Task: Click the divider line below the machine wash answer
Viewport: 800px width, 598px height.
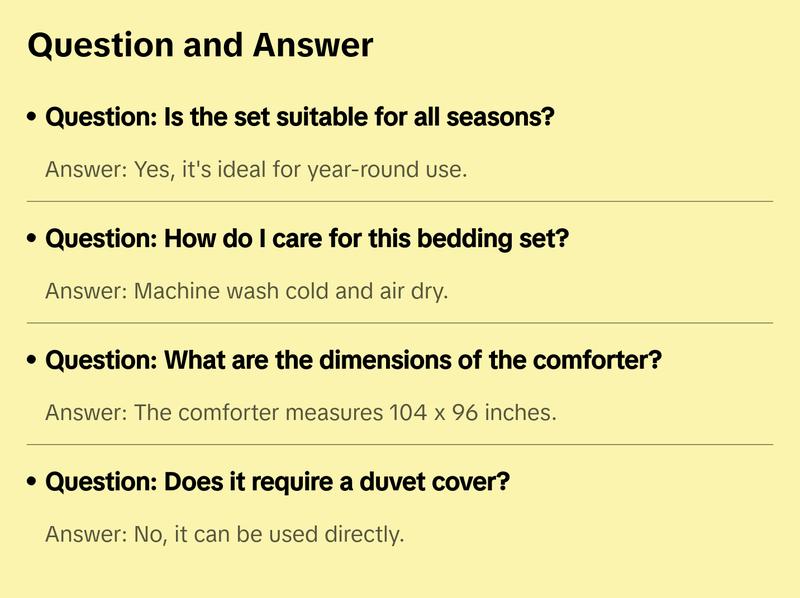Action: coord(400,323)
